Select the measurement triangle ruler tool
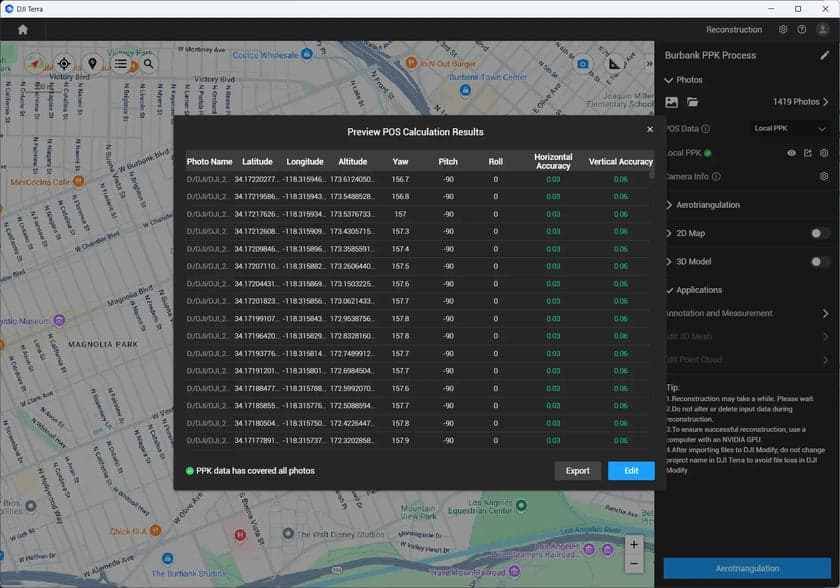Image resolution: width=840 pixels, height=588 pixels. 615,64
